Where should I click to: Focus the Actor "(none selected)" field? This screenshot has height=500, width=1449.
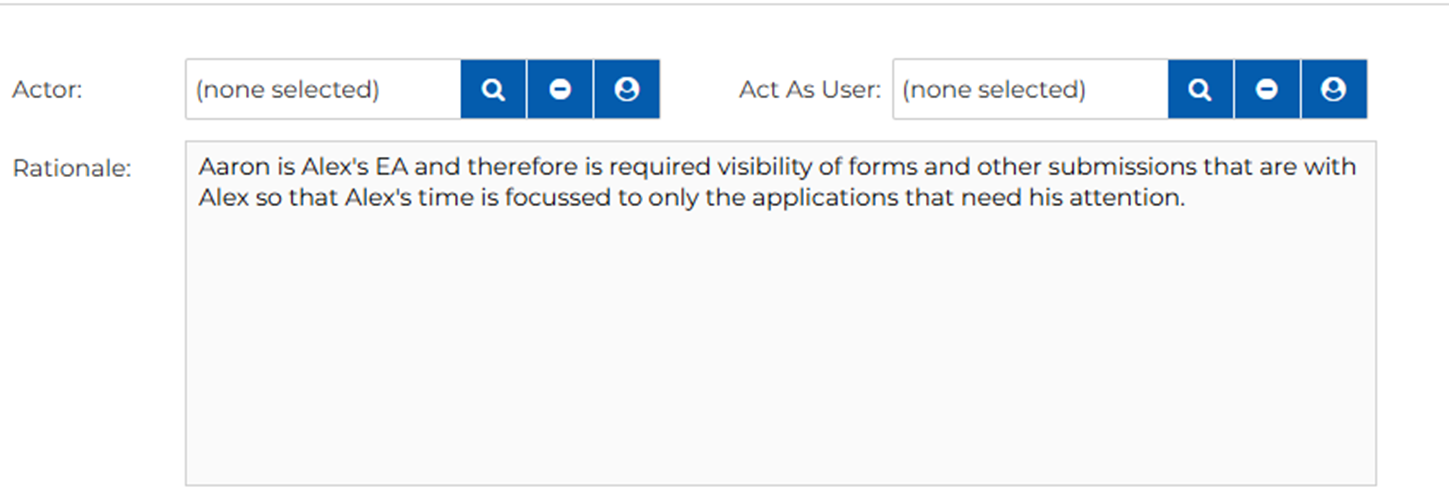(x=322, y=89)
